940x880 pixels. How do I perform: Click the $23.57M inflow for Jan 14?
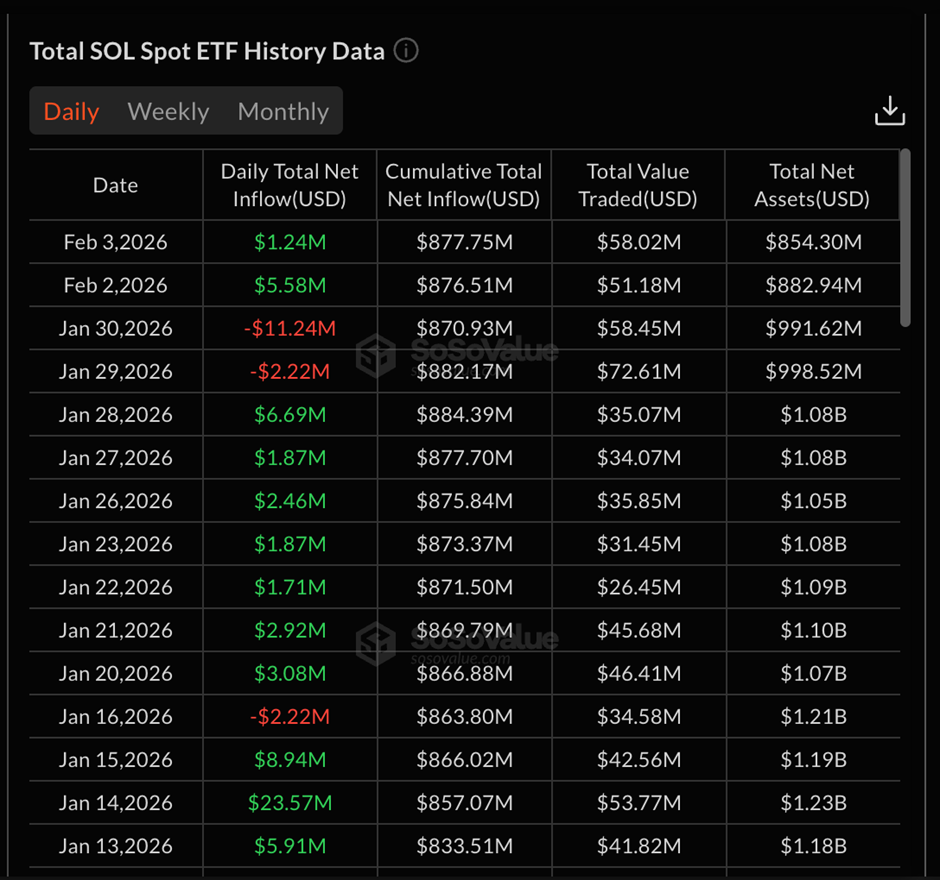pyautogui.click(x=290, y=802)
